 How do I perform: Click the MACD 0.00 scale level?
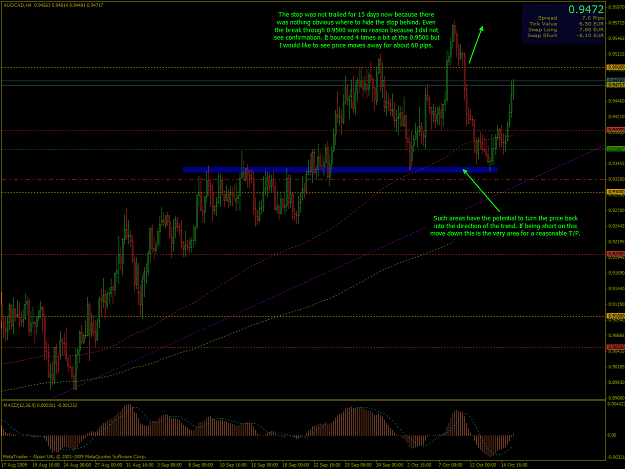(612, 435)
